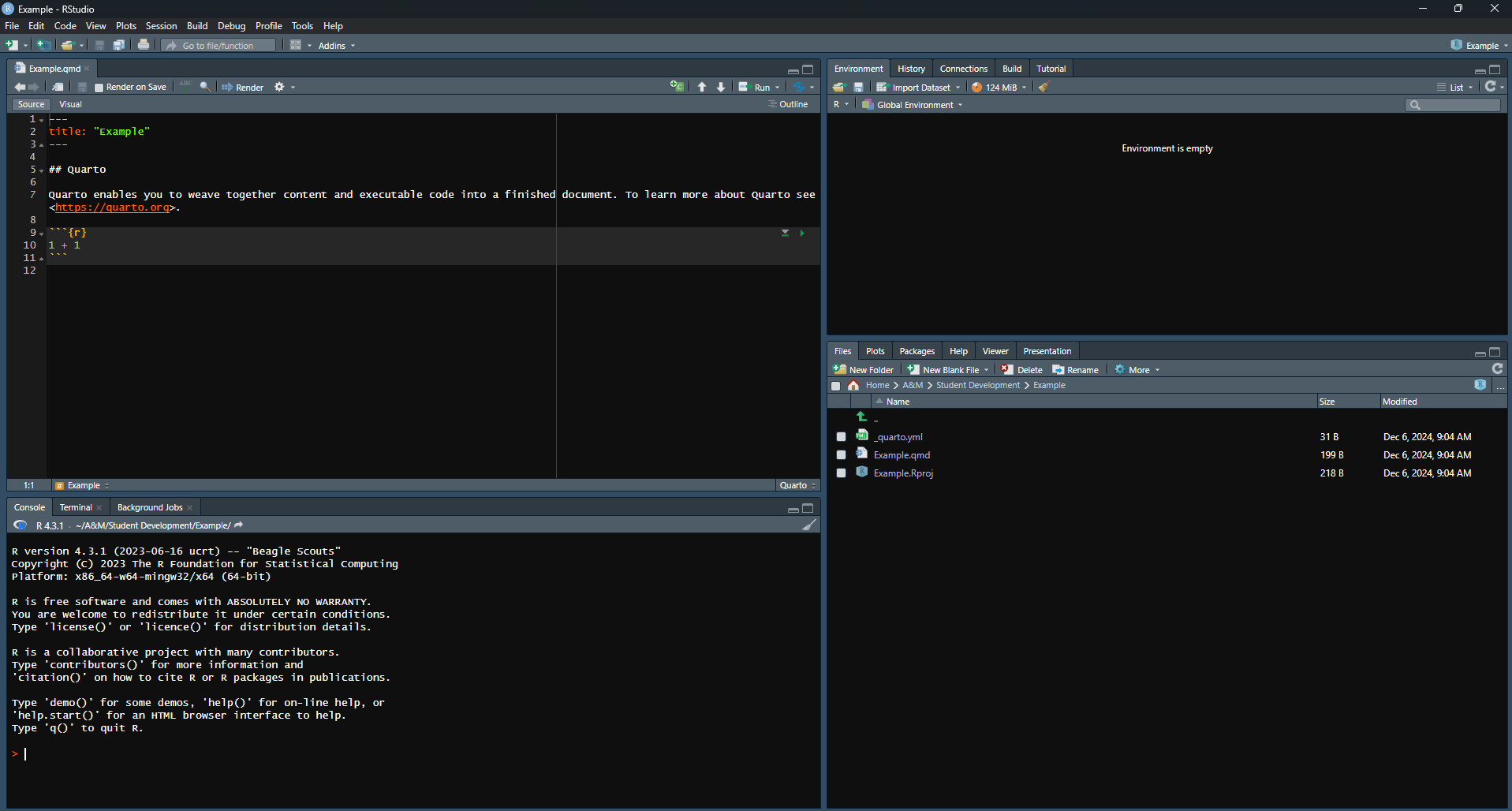
Task: Click the Open File folder icon
Action: coord(68,45)
